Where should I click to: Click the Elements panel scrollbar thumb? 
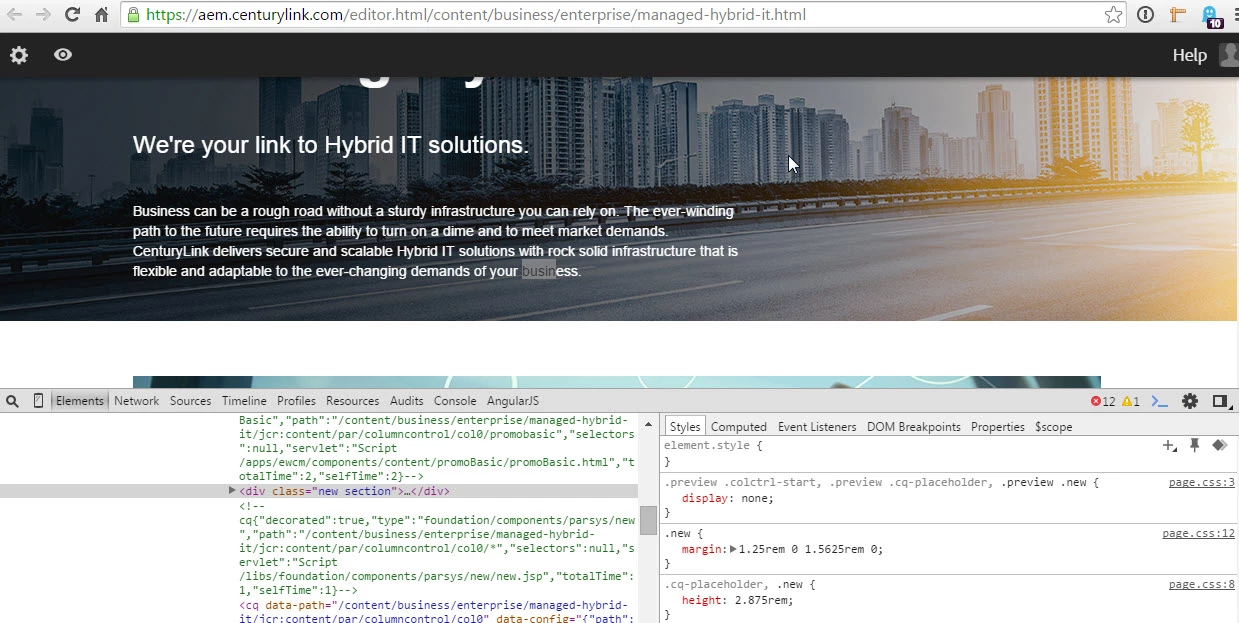pos(648,520)
